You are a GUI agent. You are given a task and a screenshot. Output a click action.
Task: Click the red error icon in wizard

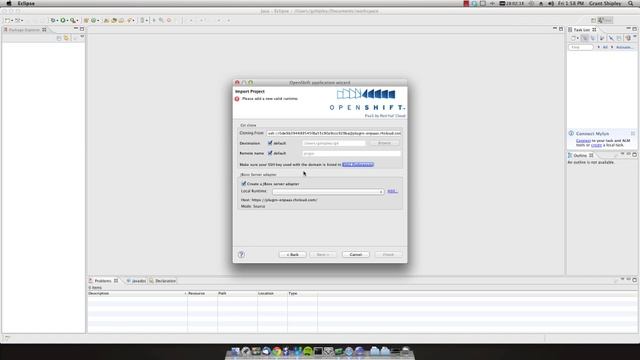[237, 99]
